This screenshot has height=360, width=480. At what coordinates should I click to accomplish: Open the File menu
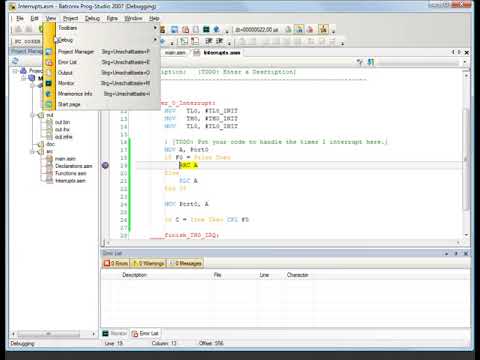(20, 18)
